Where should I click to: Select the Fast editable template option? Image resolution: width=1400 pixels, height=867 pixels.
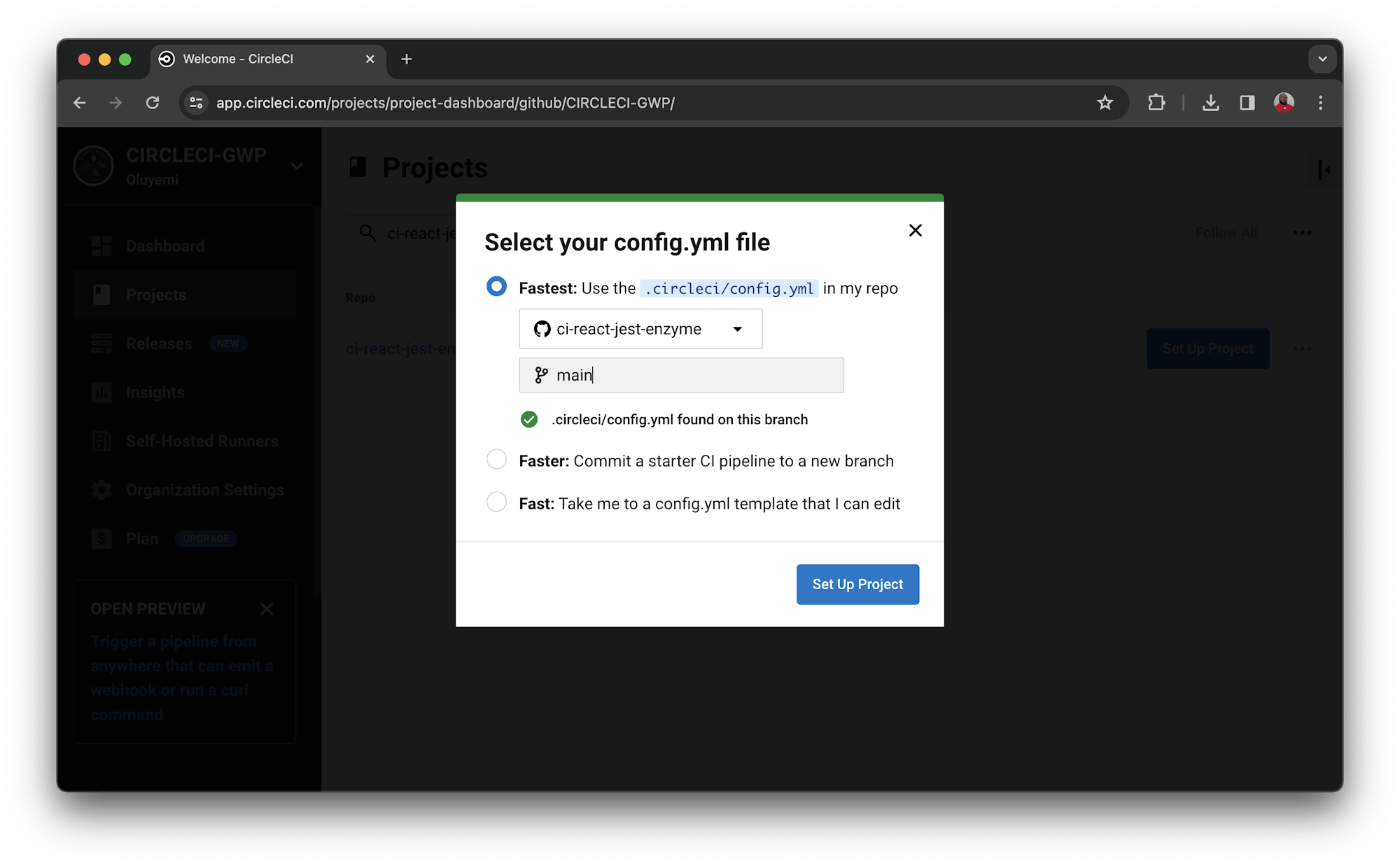click(x=496, y=502)
